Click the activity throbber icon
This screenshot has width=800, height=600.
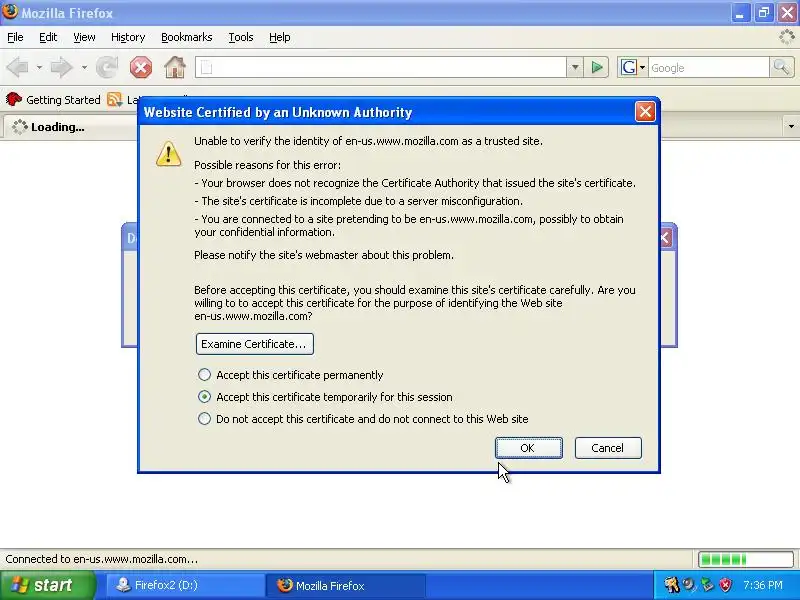tap(787, 37)
